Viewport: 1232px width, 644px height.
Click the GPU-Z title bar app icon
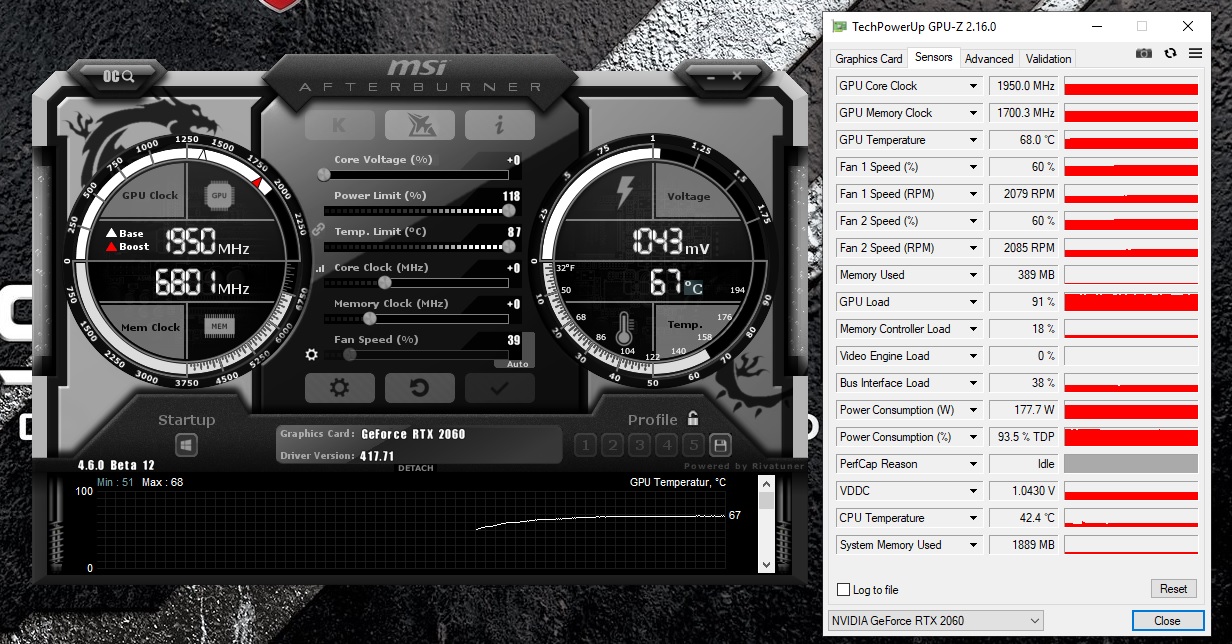coord(840,27)
